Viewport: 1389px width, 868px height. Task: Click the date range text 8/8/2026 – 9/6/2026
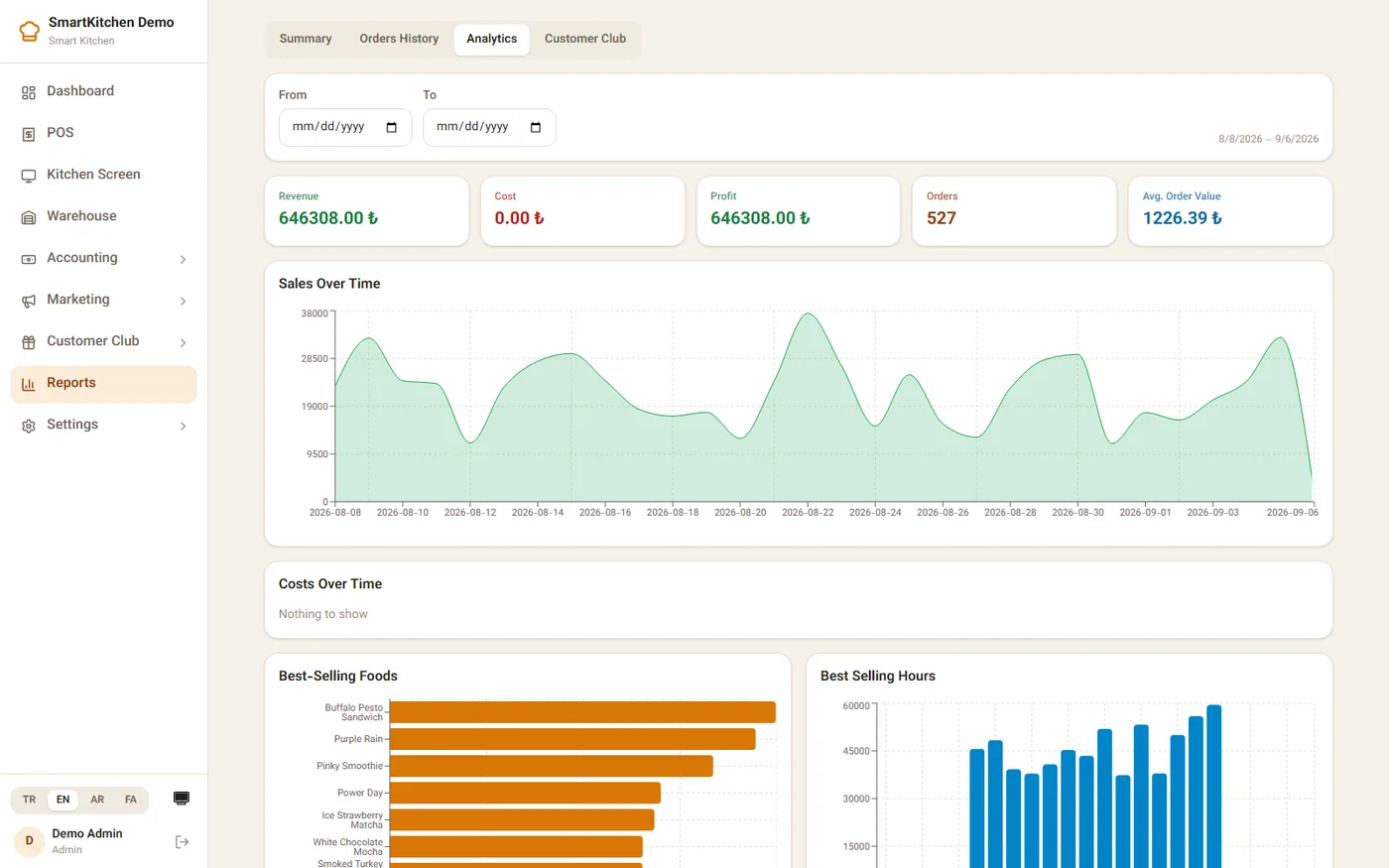(x=1269, y=139)
